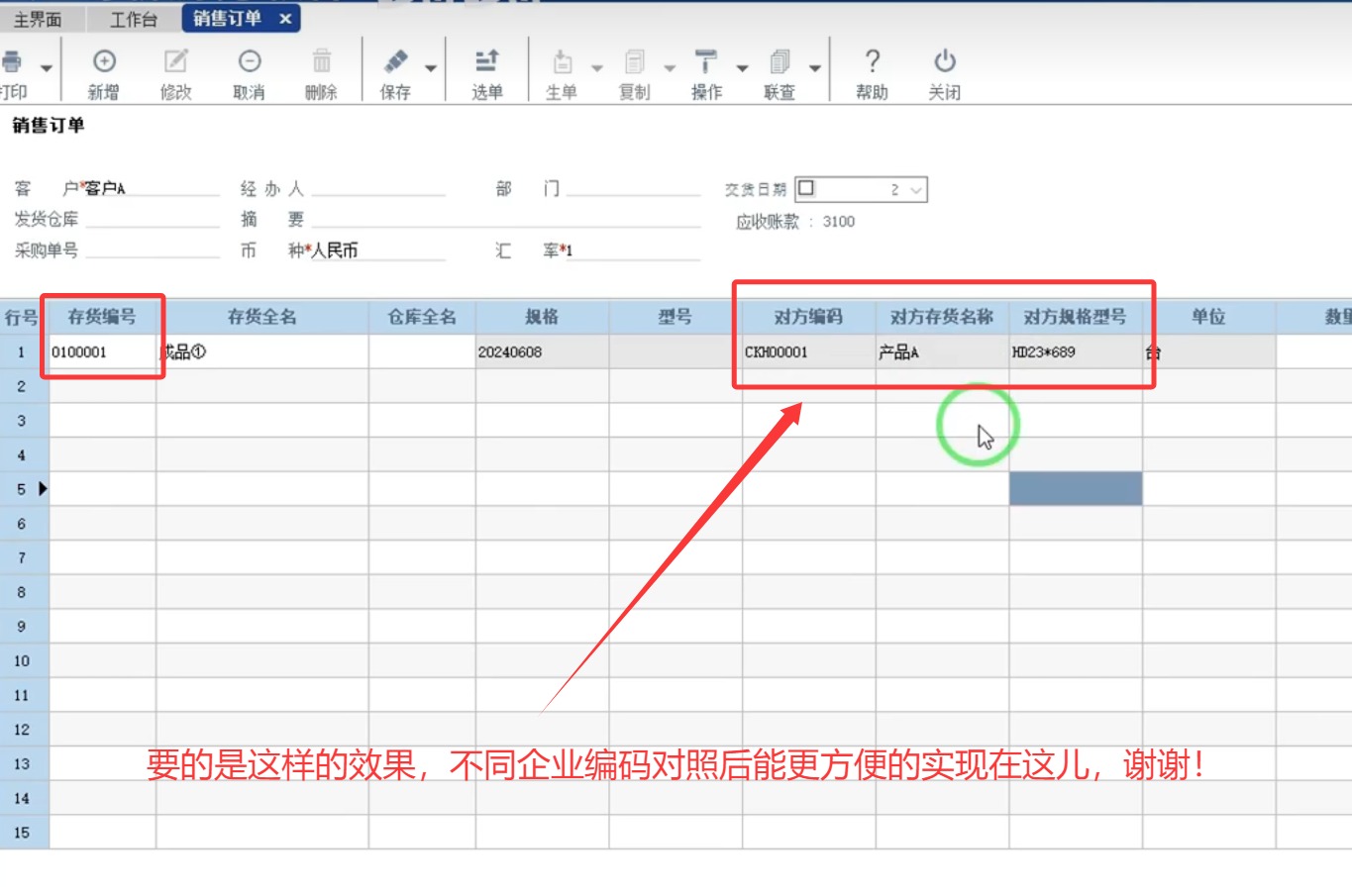Expand the 生单 dropdown arrow

[x=597, y=68]
